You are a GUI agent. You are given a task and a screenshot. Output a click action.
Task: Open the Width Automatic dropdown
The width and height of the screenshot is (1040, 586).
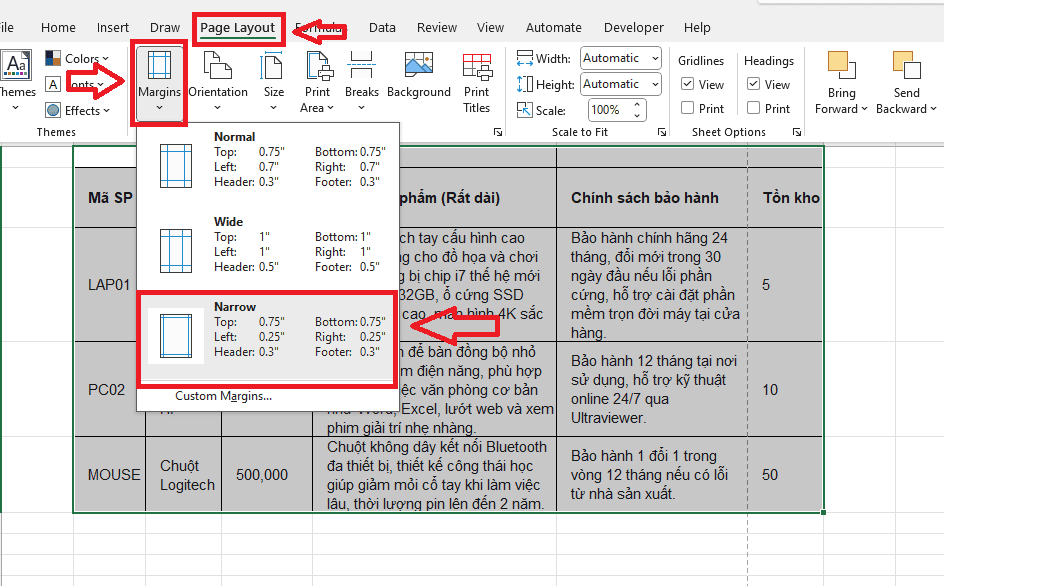(x=621, y=58)
